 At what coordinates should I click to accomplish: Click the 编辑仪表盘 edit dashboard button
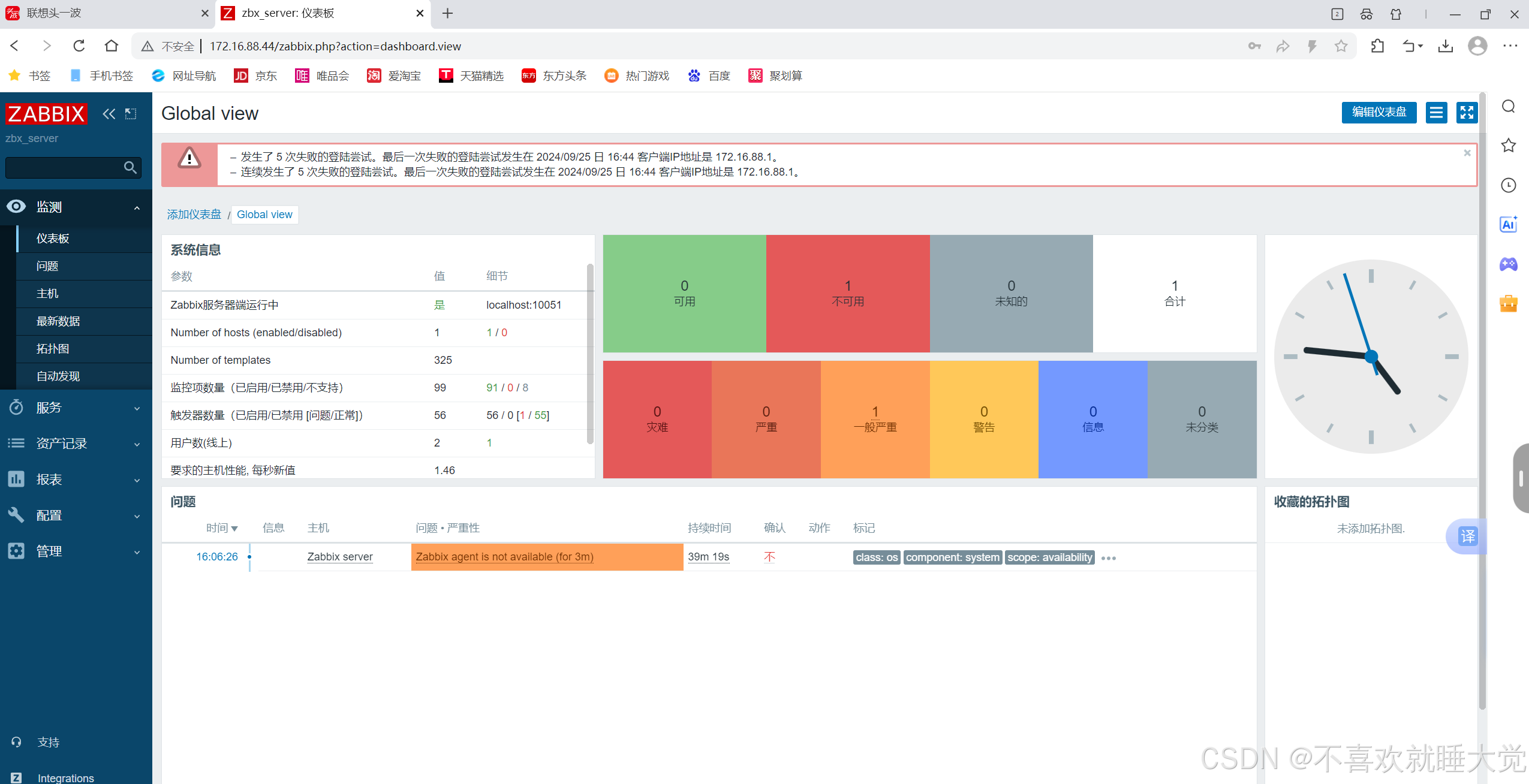point(1378,113)
